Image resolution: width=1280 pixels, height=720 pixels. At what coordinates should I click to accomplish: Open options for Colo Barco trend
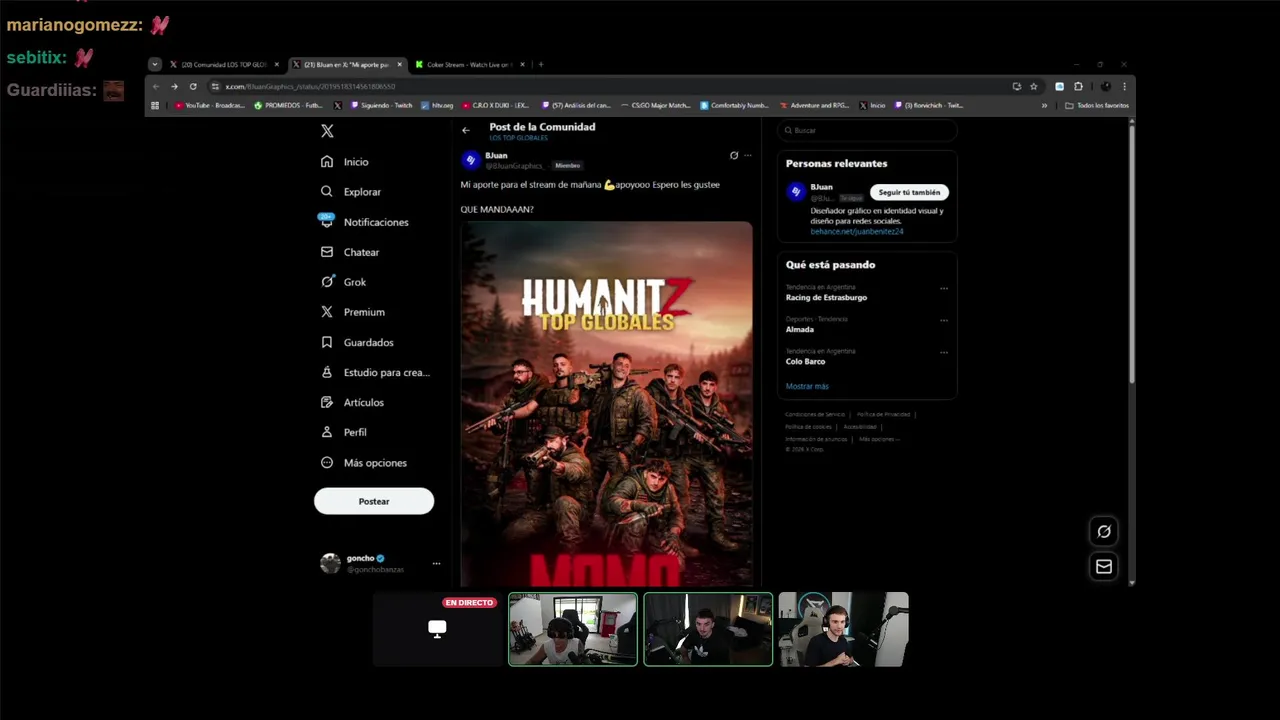click(943, 353)
